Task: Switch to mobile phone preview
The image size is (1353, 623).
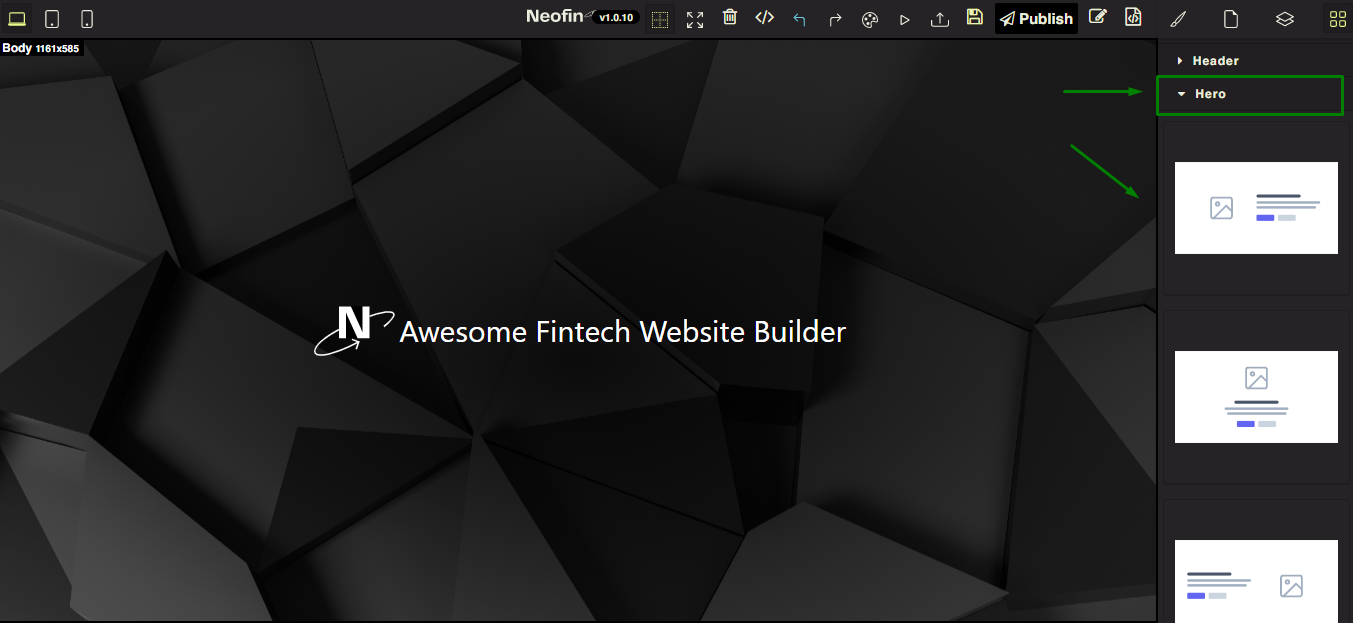Action: coord(87,19)
